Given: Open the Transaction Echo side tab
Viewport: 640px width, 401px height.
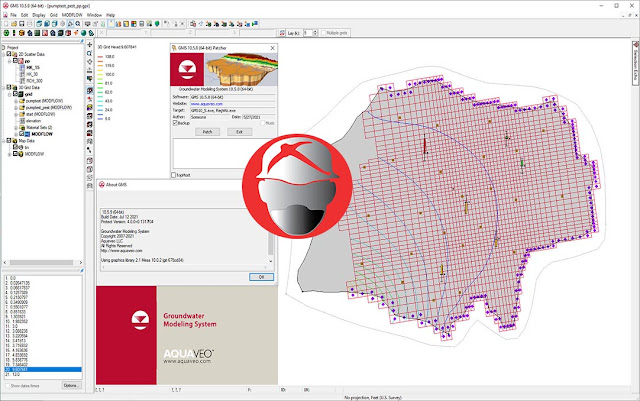Looking at the screenshot, I should click(636, 63).
